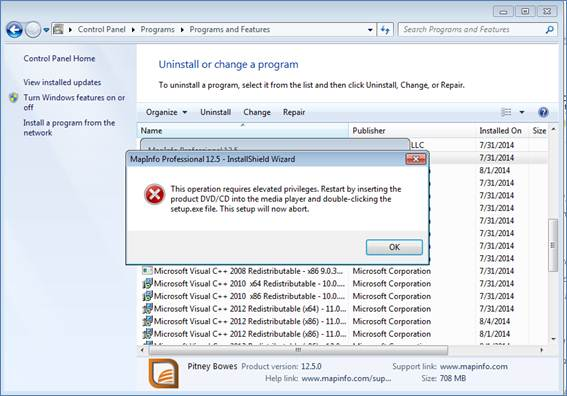The width and height of the screenshot is (567, 396).
Task: Open Turn Windows features on or off
Action: click(x=74, y=102)
